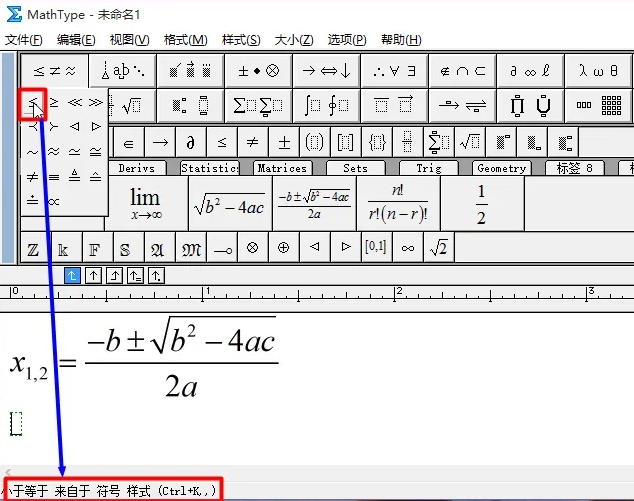Insert the much-less-than symbol
The width and height of the screenshot is (634, 501).
point(75,103)
